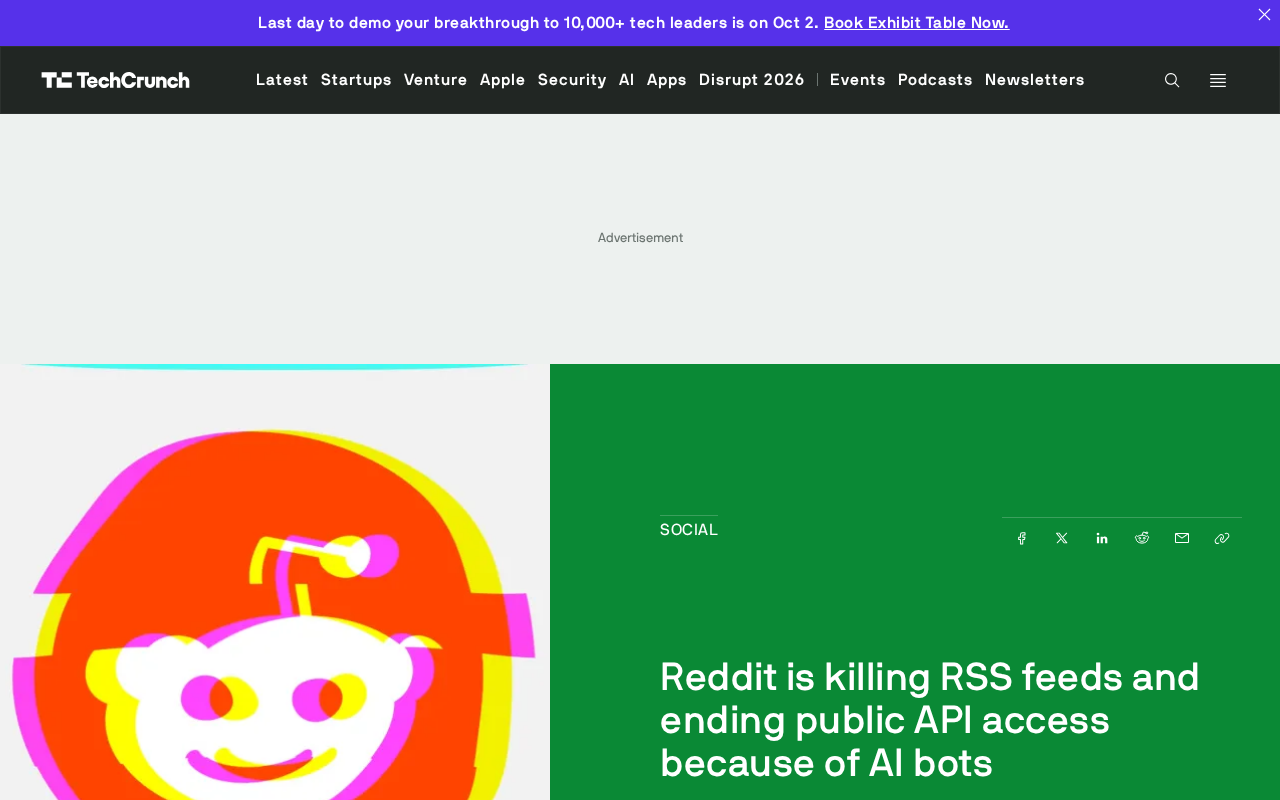Share article on LinkedIn

[1102, 538]
